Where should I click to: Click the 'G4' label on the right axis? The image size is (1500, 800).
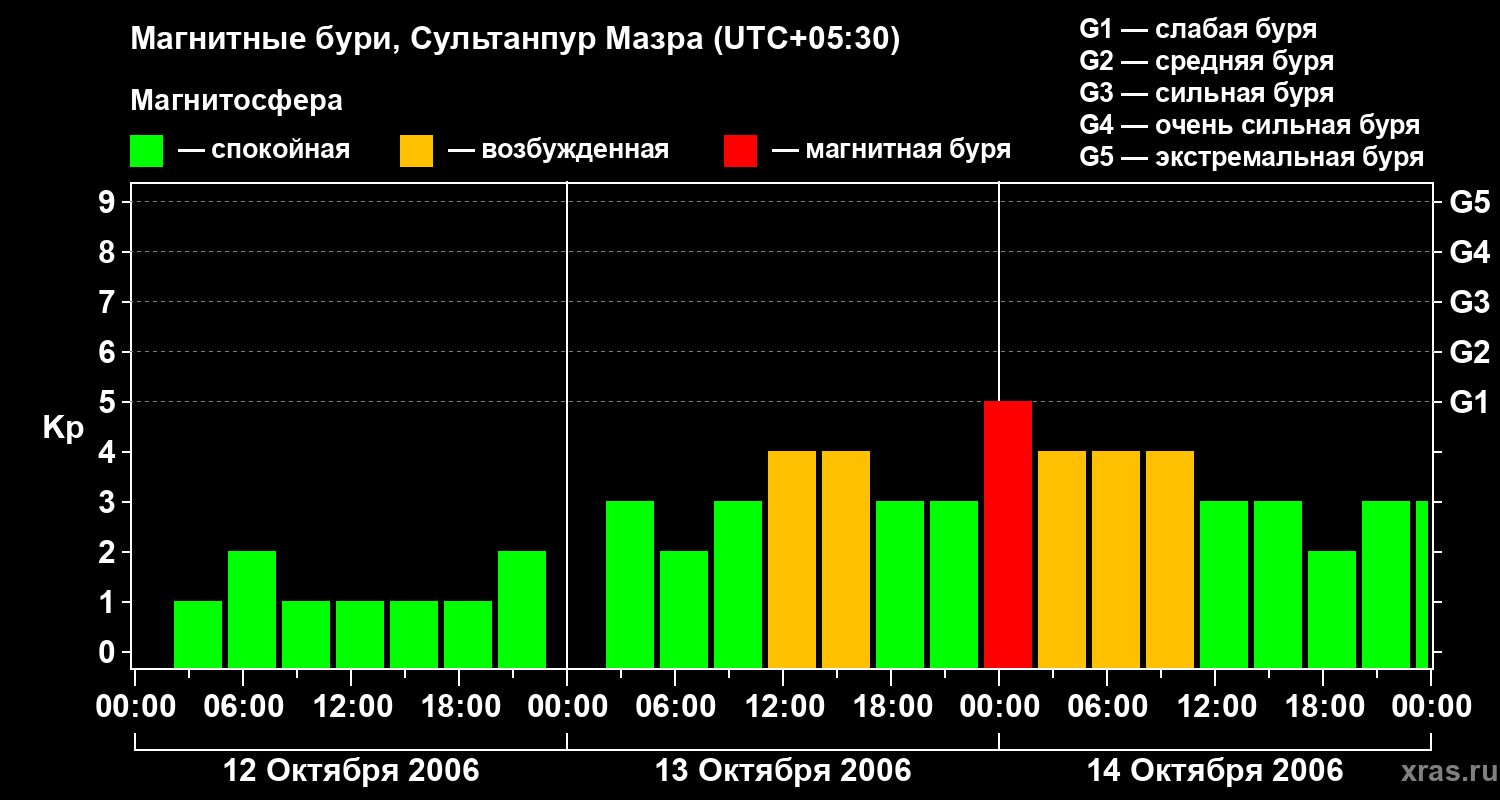[1470, 252]
